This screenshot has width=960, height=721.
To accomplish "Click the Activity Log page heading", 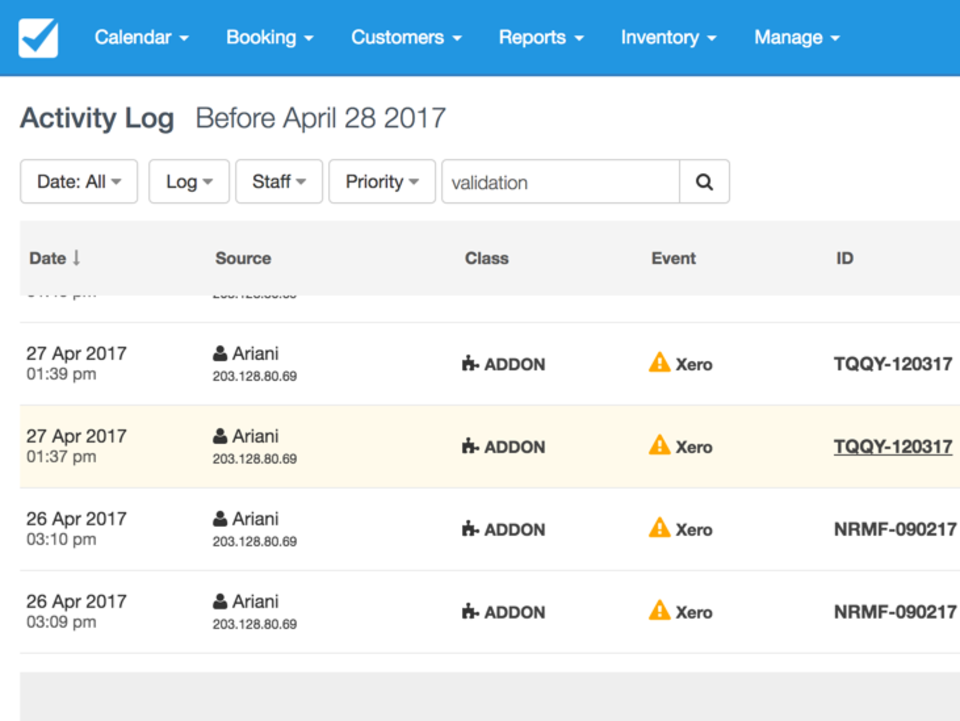I will tap(97, 118).
